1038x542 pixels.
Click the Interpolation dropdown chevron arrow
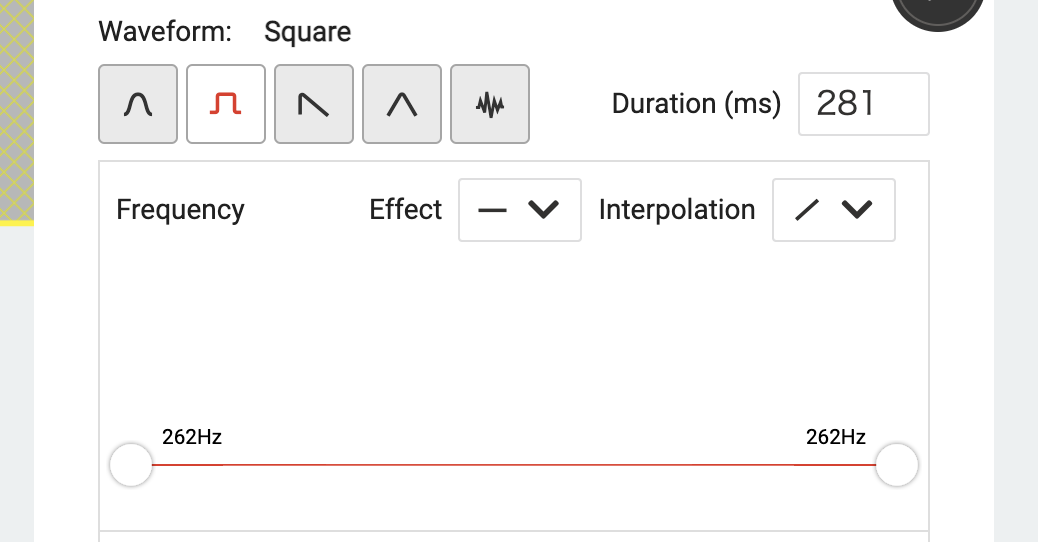[x=858, y=210]
